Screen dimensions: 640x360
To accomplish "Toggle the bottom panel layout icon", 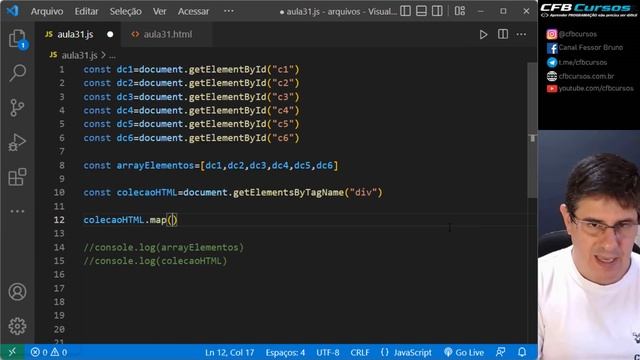I will (x=421, y=11).
